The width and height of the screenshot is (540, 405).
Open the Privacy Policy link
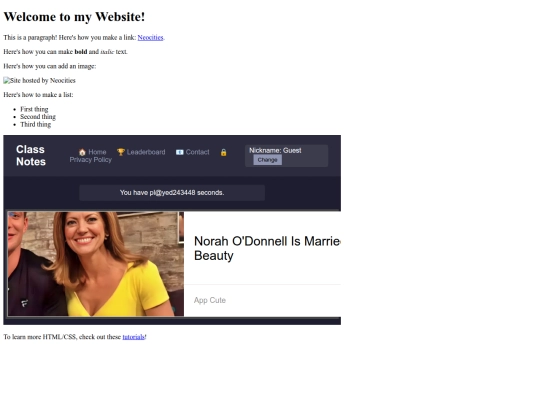pyautogui.click(x=91, y=160)
